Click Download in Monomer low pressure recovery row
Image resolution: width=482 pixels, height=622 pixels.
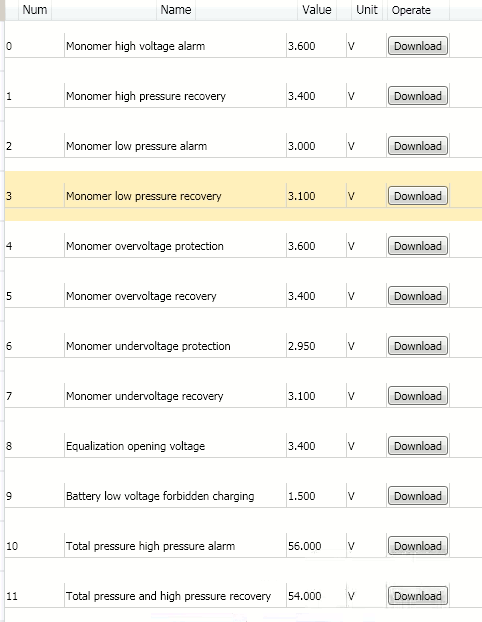(418, 196)
